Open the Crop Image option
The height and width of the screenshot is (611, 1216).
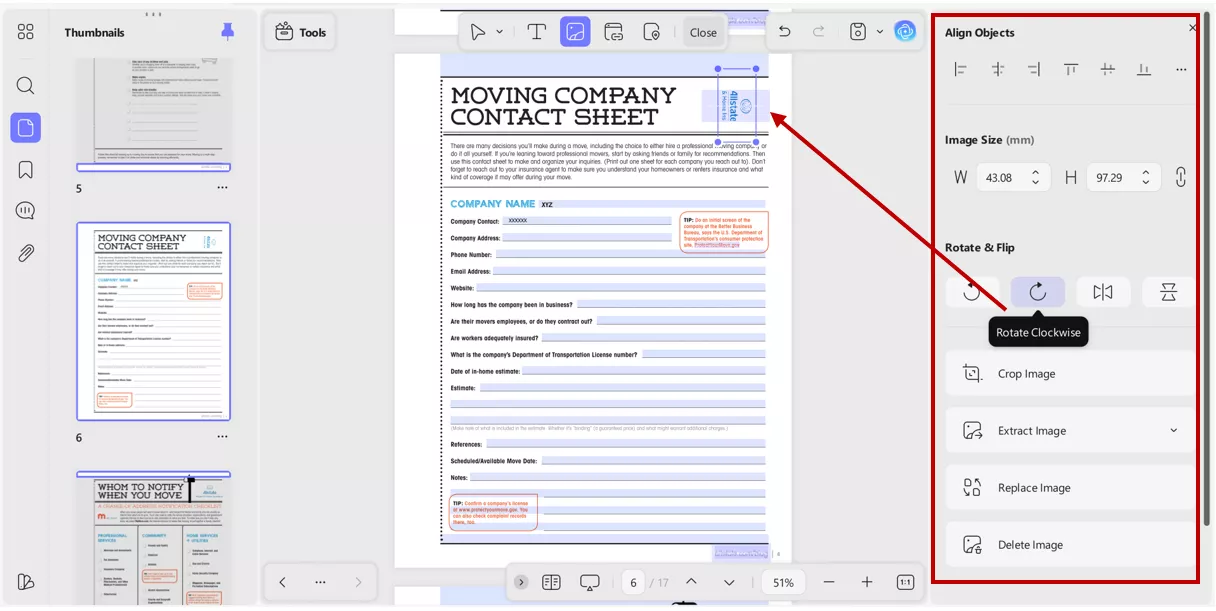point(1026,373)
